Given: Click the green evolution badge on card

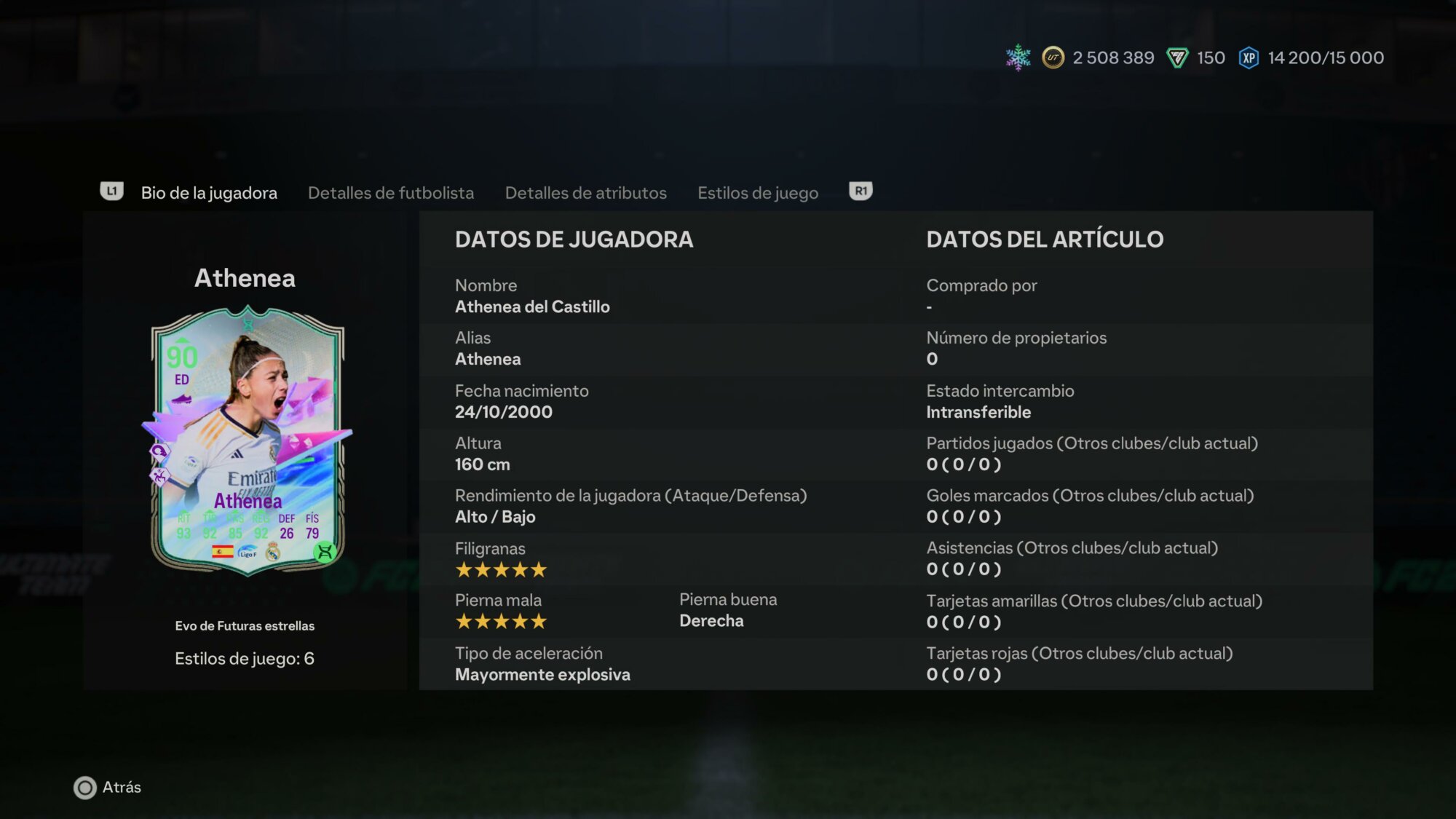Looking at the screenshot, I should tap(325, 552).
